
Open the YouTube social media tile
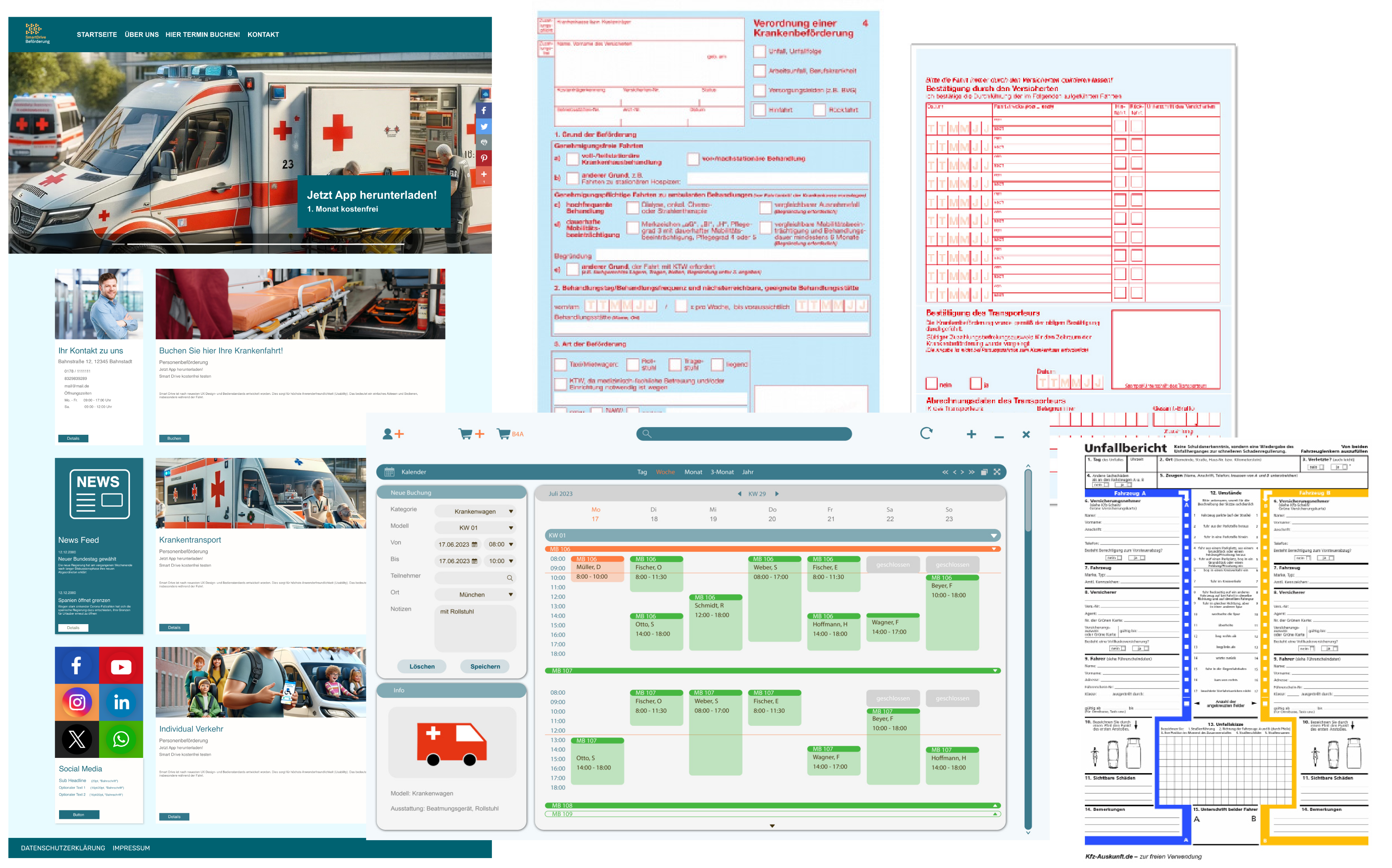click(x=121, y=666)
